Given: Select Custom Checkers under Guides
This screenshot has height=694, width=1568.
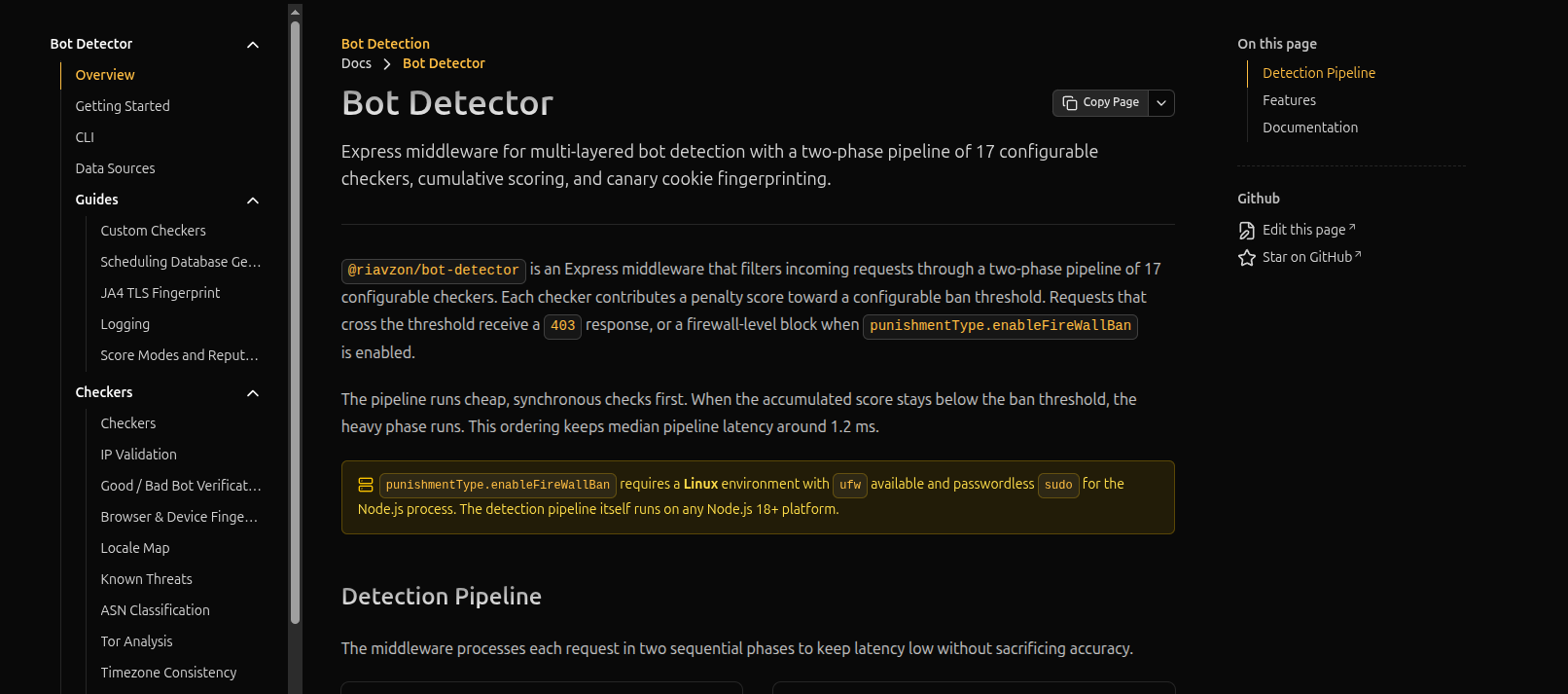Looking at the screenshot, I should [x=153, y=231].
